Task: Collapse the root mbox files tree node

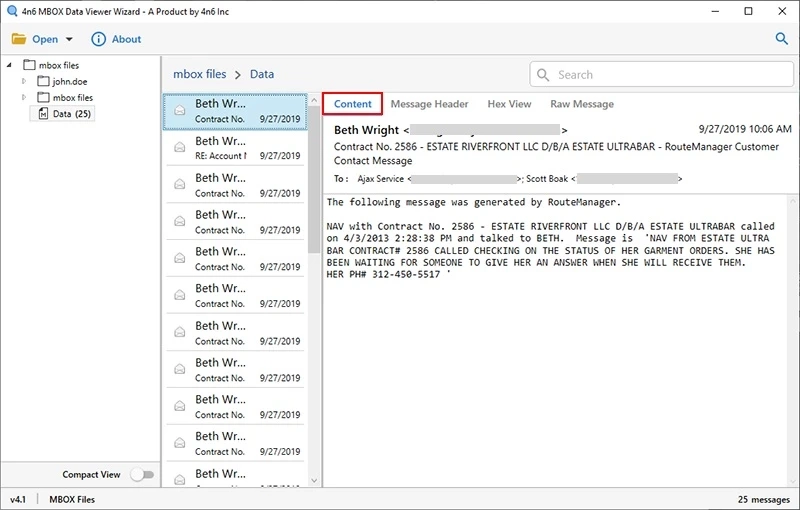Action: pyautogui.click(x=9, y=65)
